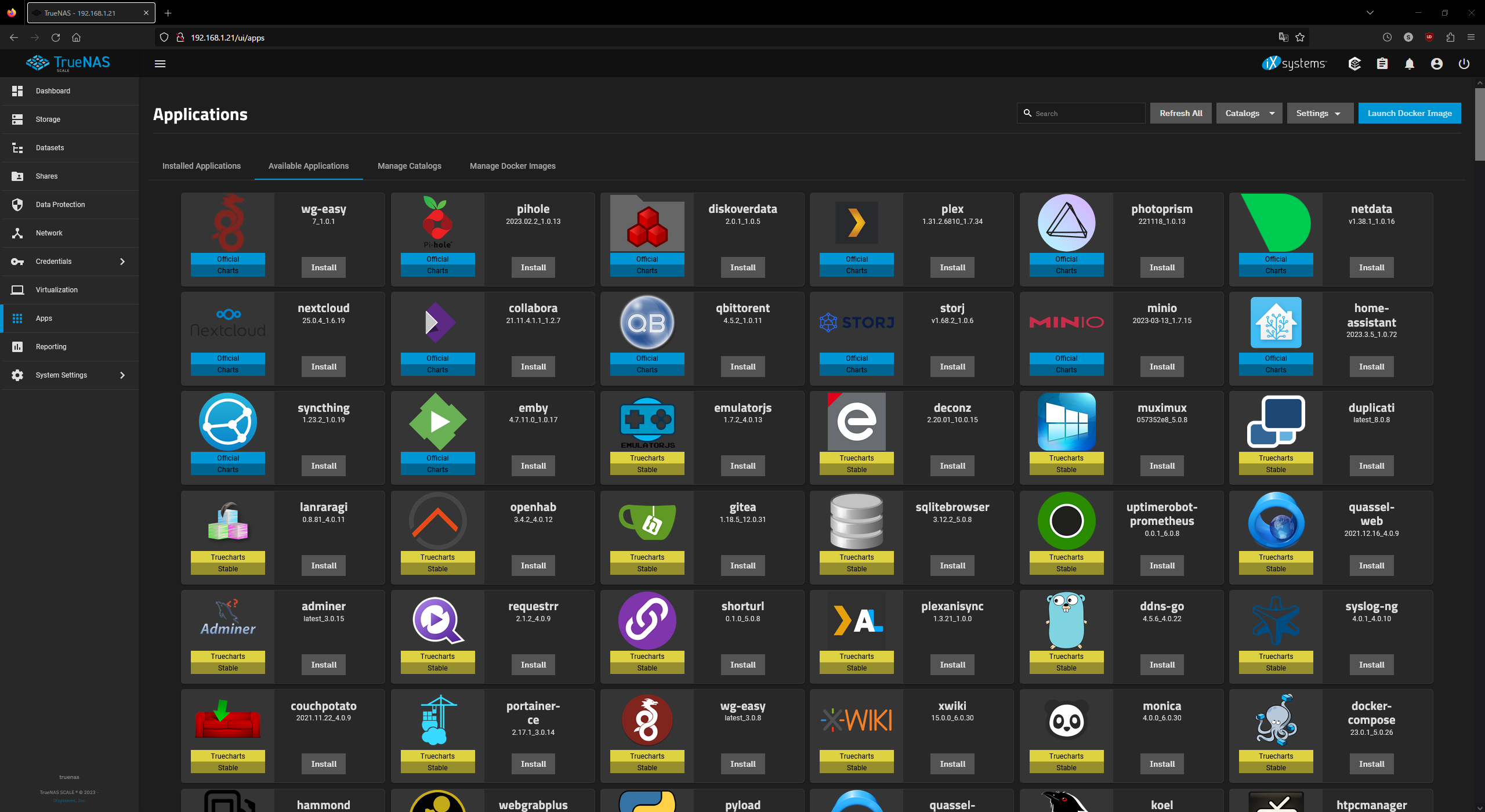The image size is (1485, 812).
Task: Click the notifications bell icon
Action: tap(1410, 64)
